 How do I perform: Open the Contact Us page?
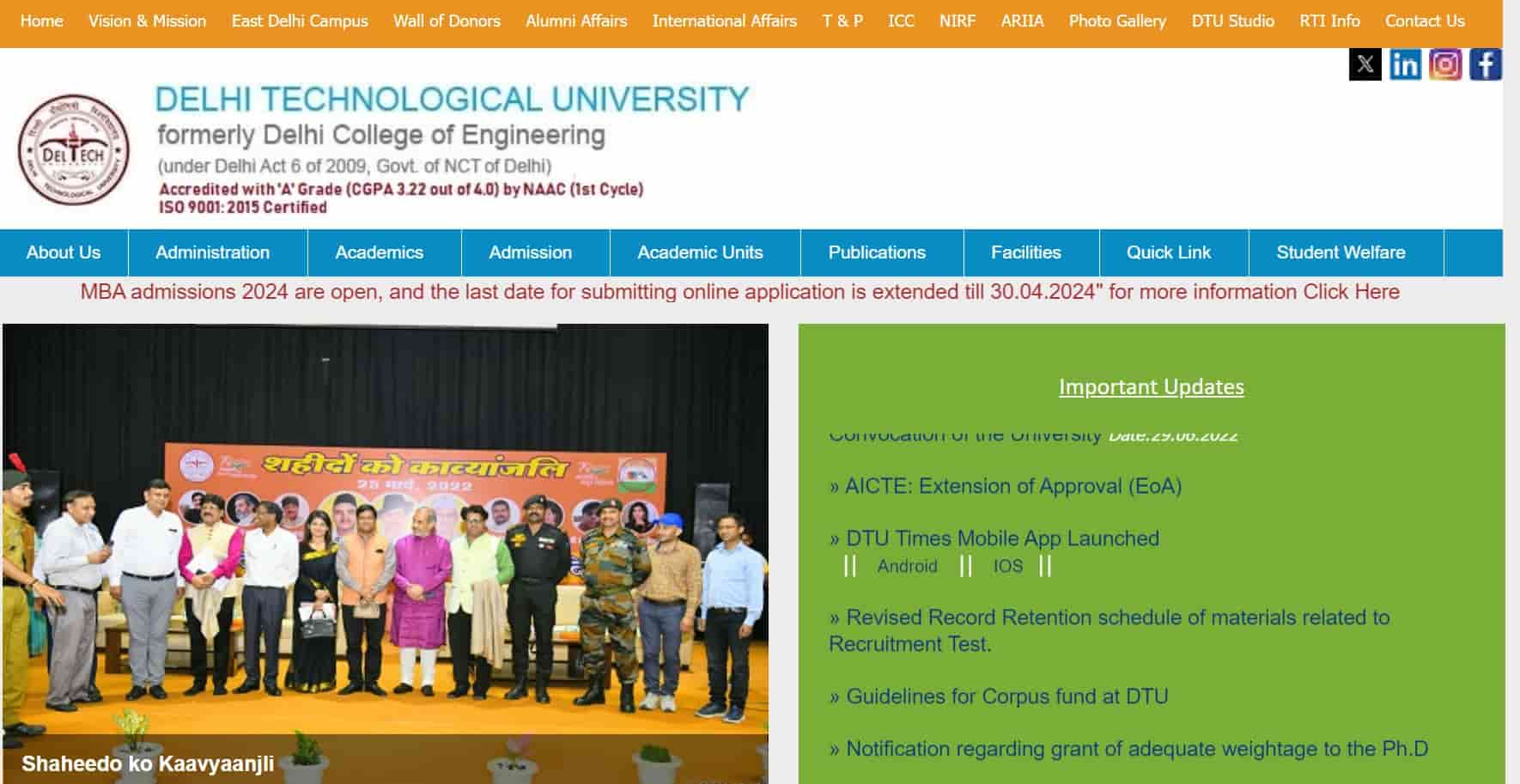coord(1424,21)
